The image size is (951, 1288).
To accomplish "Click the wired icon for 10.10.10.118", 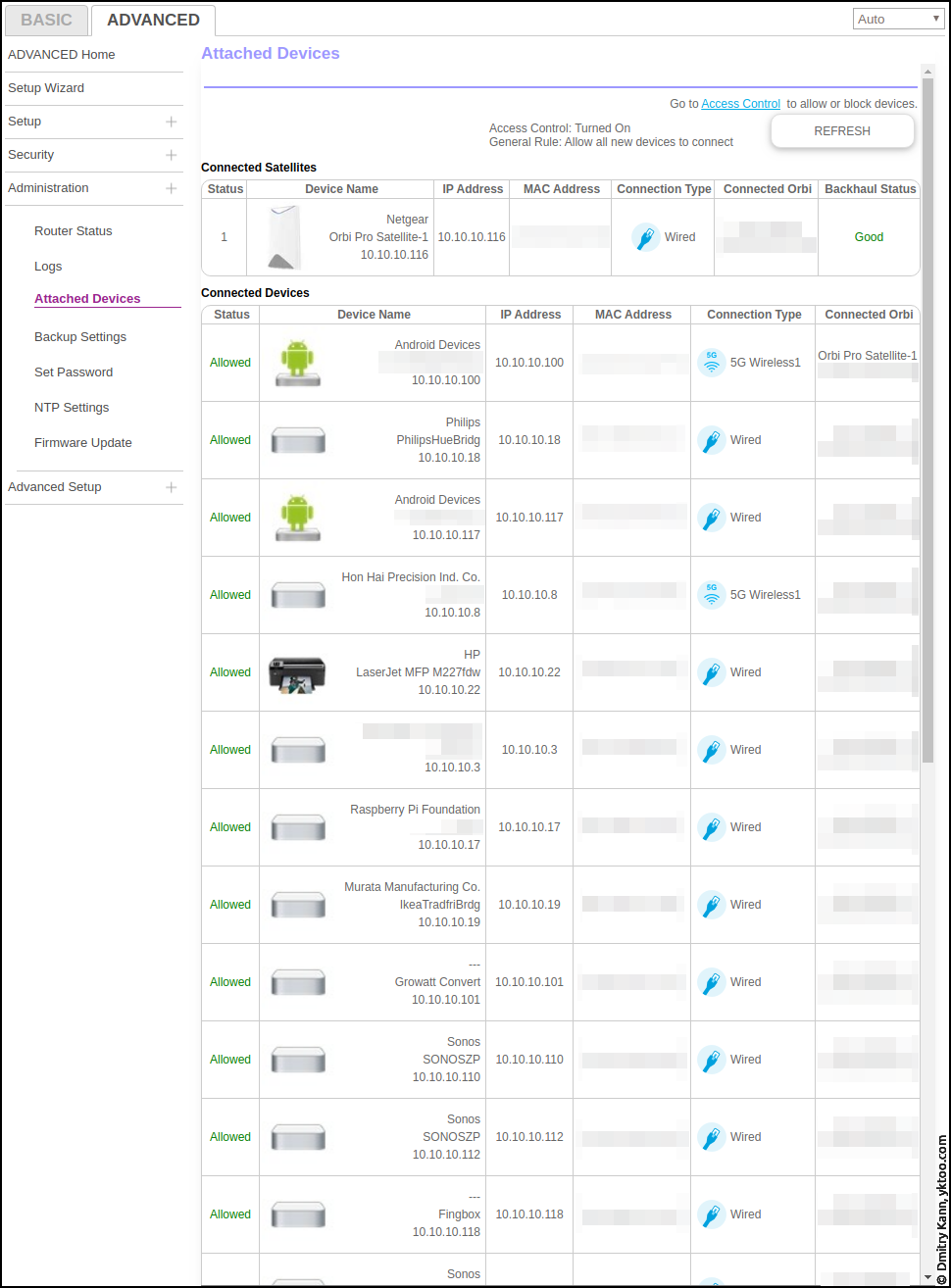I will click(711, 1214).
